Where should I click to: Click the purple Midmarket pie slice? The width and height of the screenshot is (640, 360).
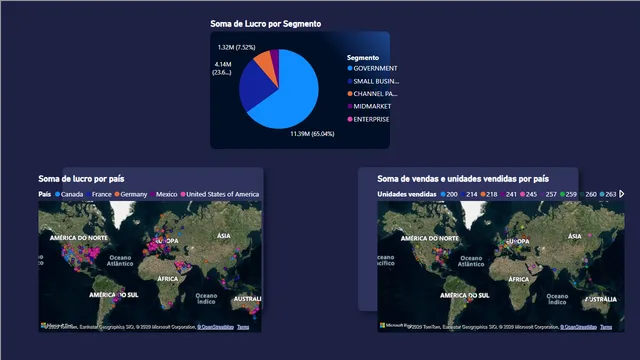tap(275, 61)
